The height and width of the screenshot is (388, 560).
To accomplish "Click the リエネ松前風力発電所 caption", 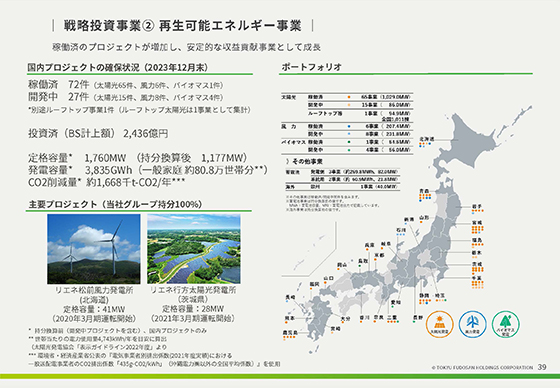I will [94, 290].
